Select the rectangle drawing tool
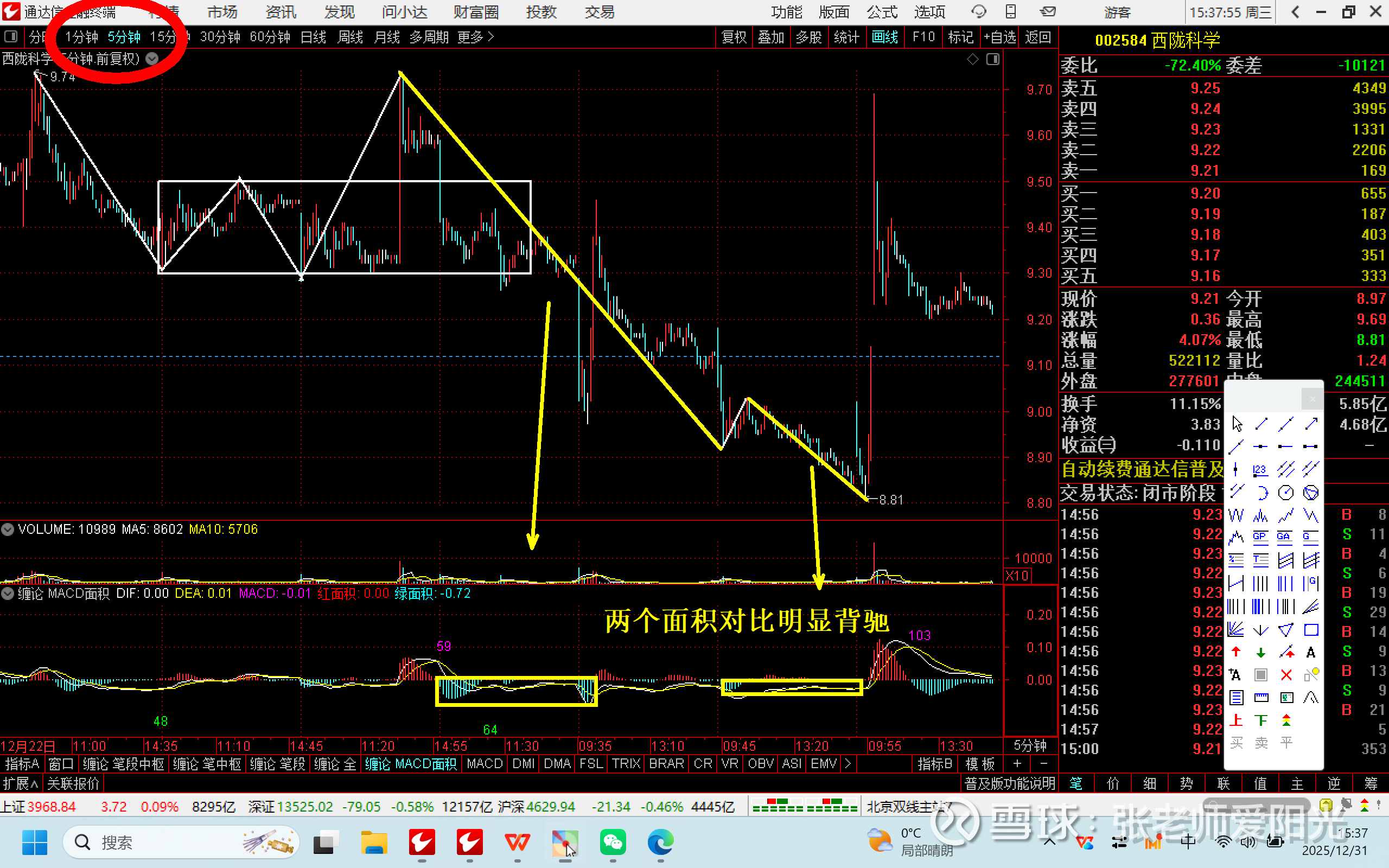 1311,630
